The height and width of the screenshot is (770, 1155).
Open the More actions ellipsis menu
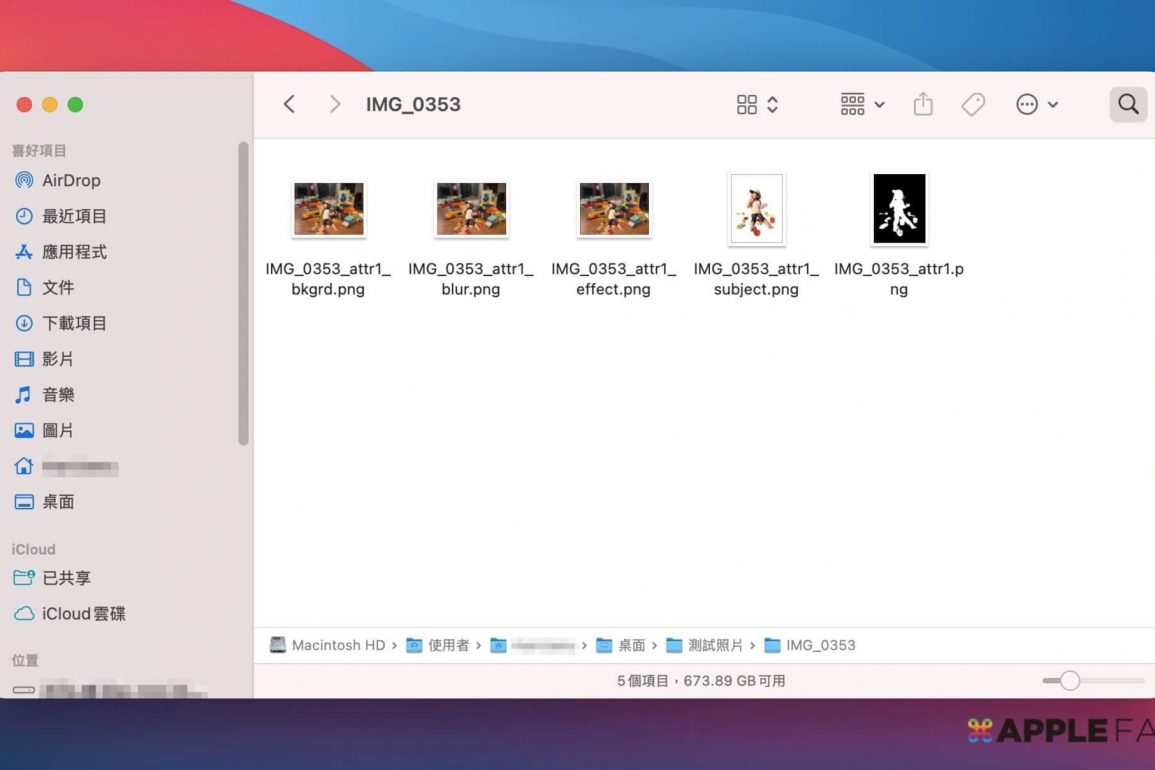point(1037,104)
